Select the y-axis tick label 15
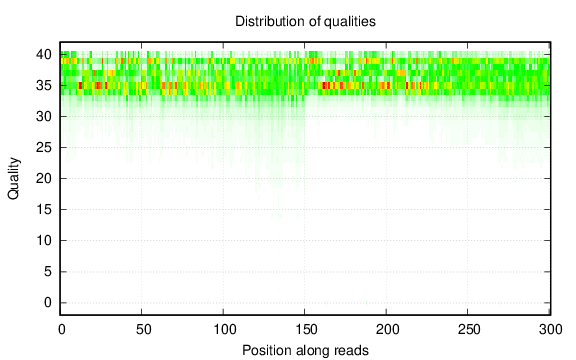Viewport: 576px width, 360px height. (44, 209)
